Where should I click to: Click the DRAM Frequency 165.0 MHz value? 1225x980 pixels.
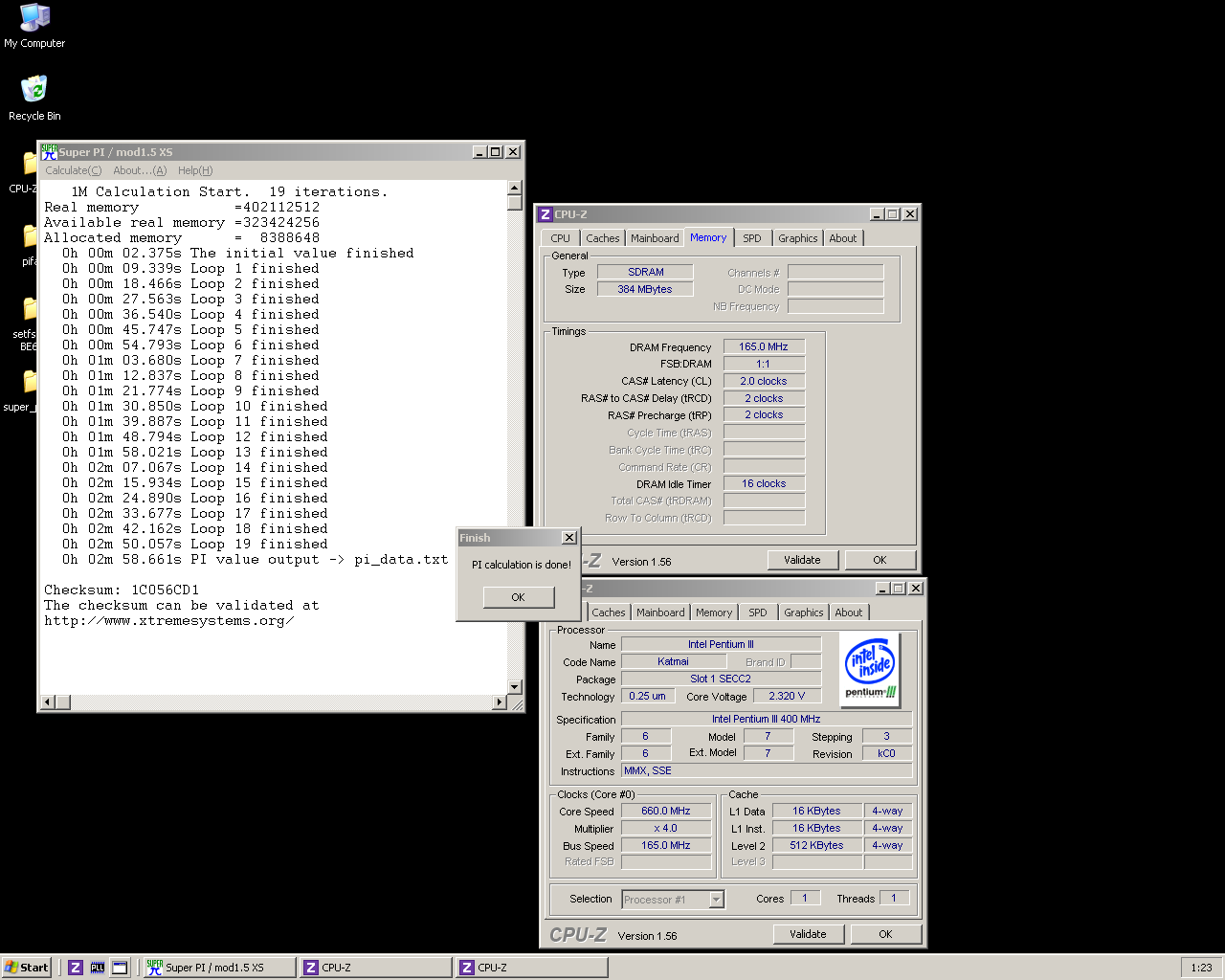coord(764,346)
